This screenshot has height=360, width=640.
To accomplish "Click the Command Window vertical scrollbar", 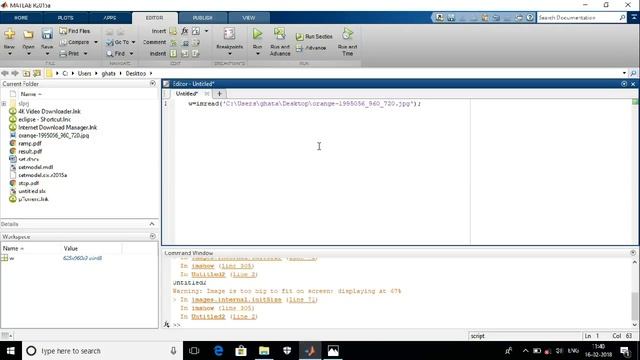I will pyautogui.click(x=634, y=306).
